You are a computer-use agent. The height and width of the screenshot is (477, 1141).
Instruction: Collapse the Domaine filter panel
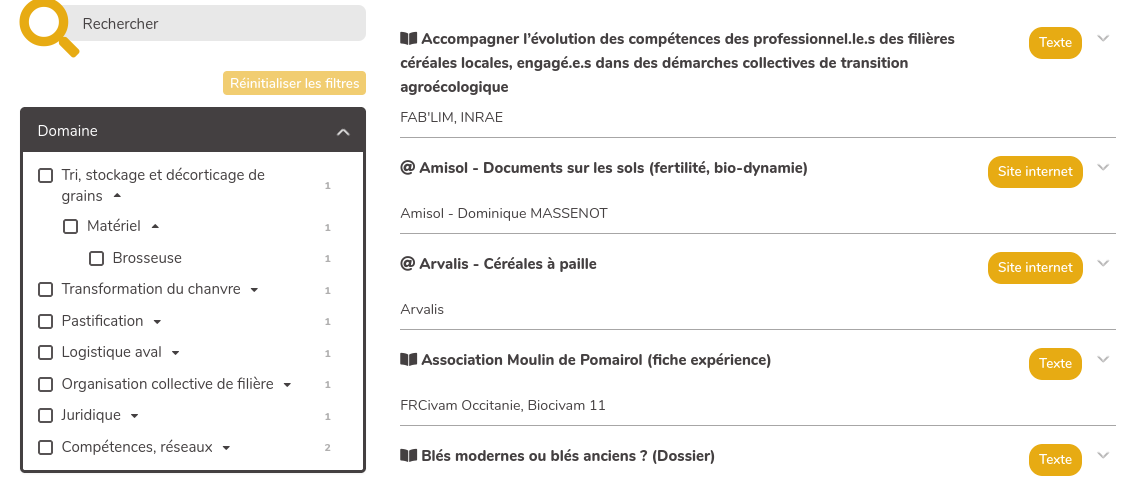point(343,132)
